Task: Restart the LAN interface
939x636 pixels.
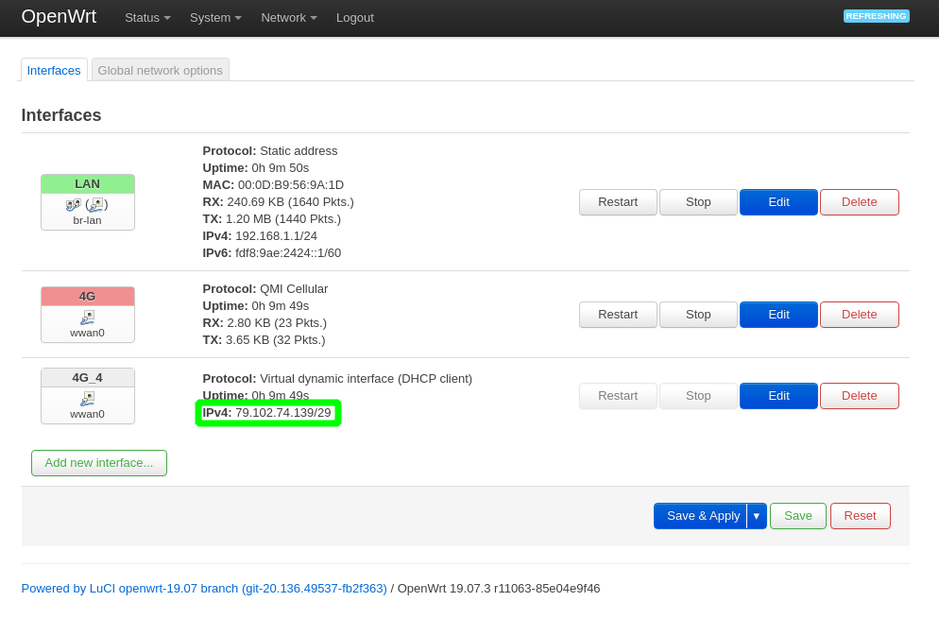Action: point(617,202)
